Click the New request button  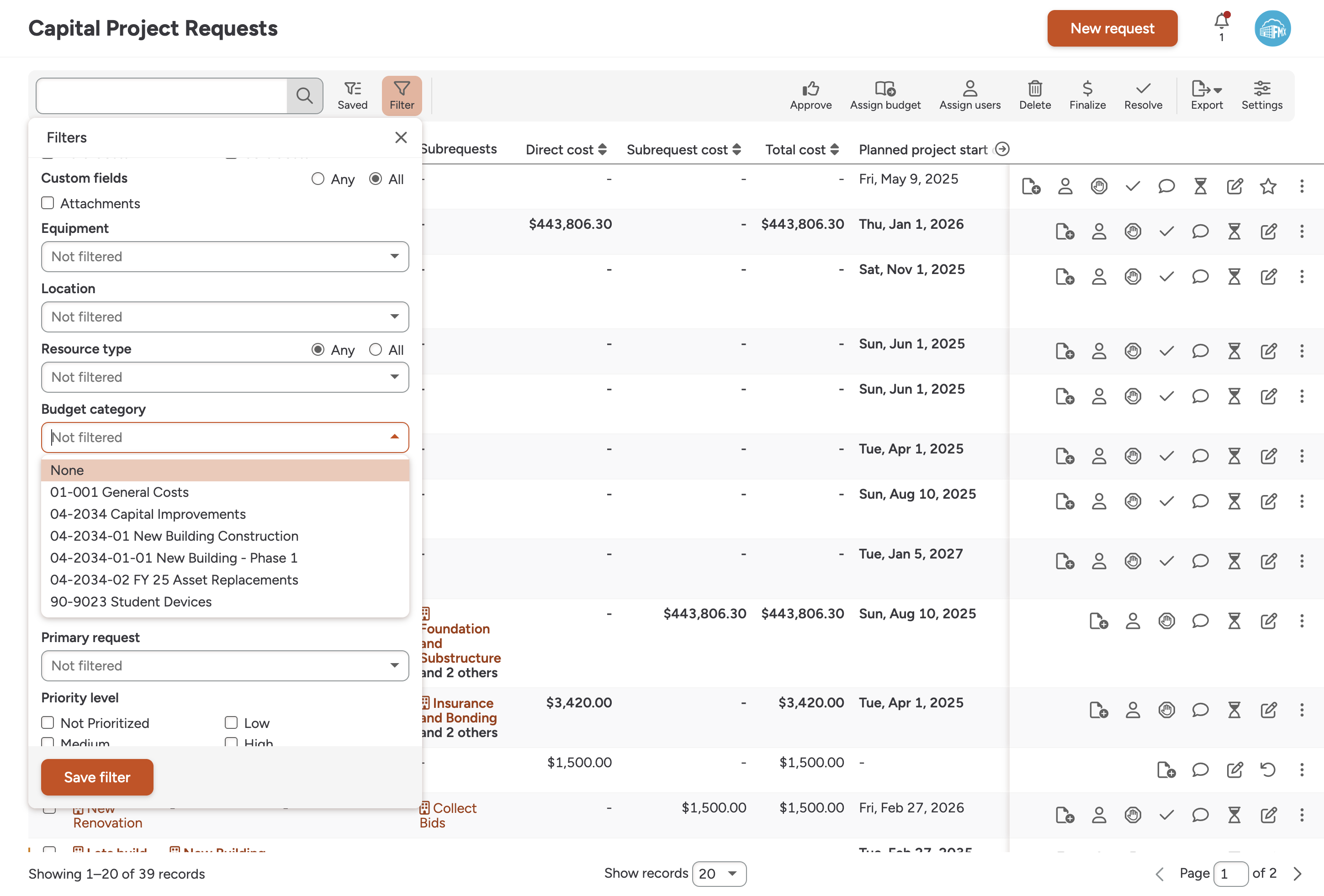click(x=1112, y=28)
